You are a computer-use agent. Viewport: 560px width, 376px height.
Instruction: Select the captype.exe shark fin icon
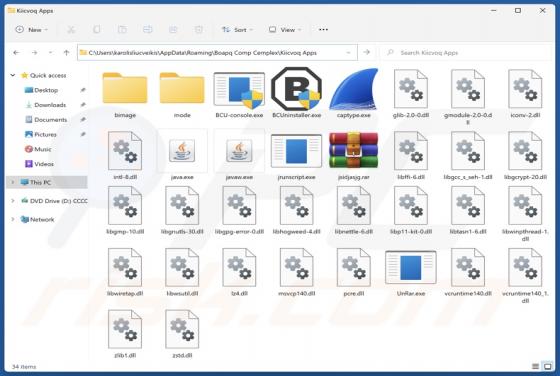point(354,89)
